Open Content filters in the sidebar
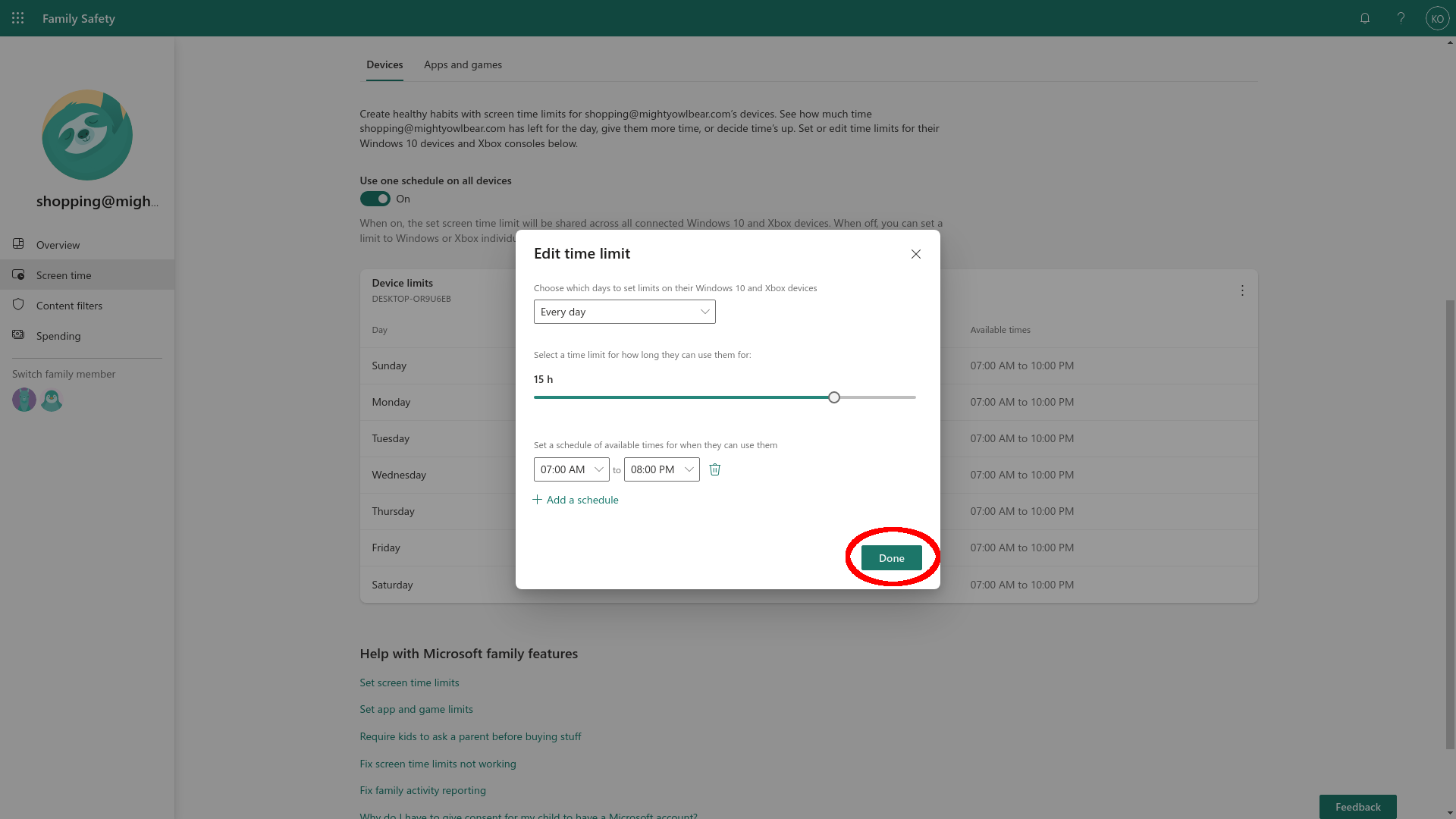This screenshot has width=1456, height=819. point(87,305)
